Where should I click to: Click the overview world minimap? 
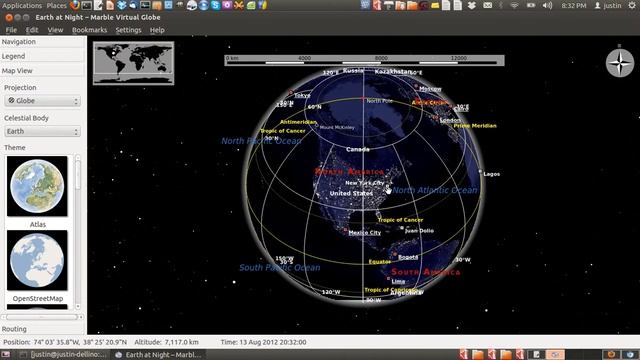click(133, 63)
